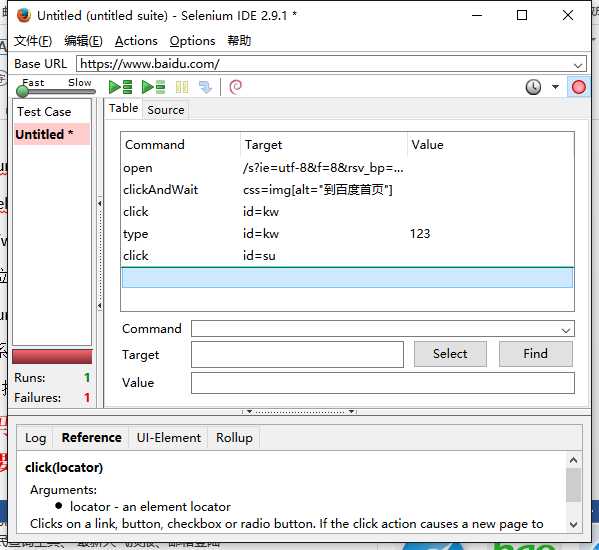Close the Selenium IDE window
Viewport: 599px width, 550px height.
(568, 16)
